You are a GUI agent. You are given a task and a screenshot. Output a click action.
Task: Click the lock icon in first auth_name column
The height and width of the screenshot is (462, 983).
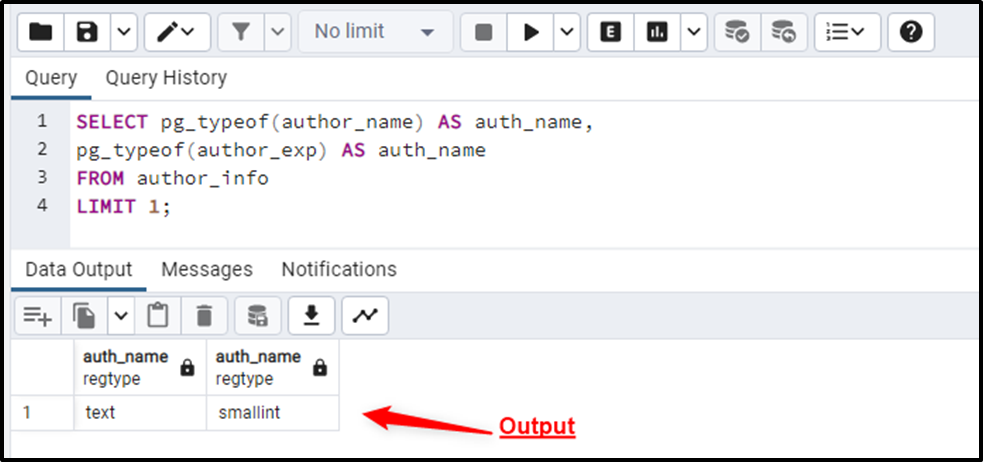click(187, 368)
